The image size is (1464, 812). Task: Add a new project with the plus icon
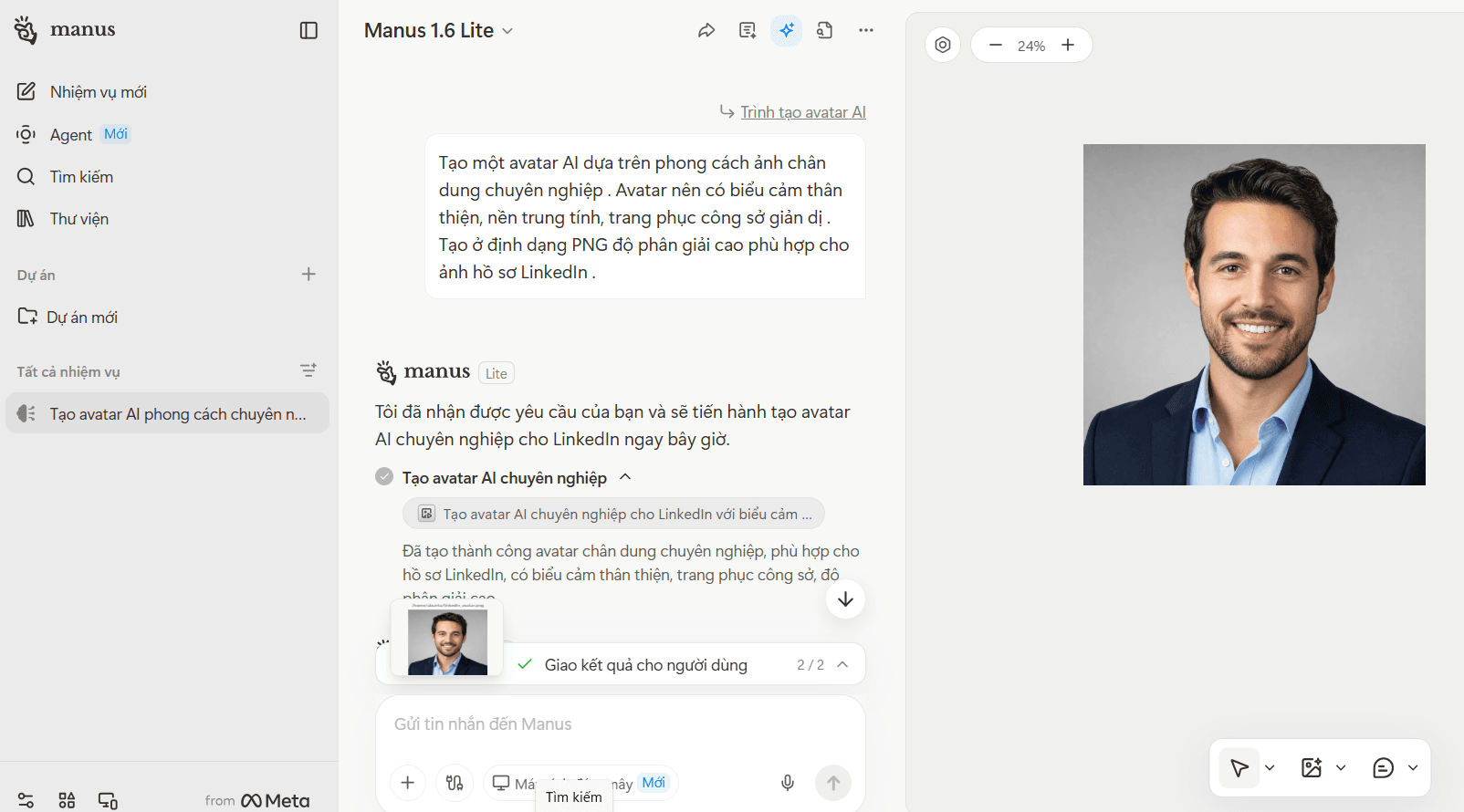tap(308, 275)
